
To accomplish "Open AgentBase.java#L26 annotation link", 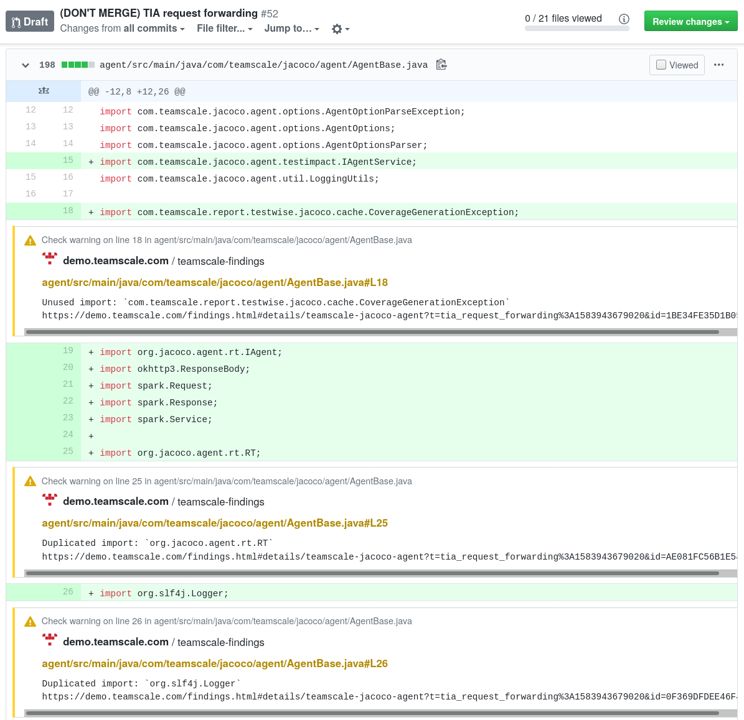I will pos(214,664).
